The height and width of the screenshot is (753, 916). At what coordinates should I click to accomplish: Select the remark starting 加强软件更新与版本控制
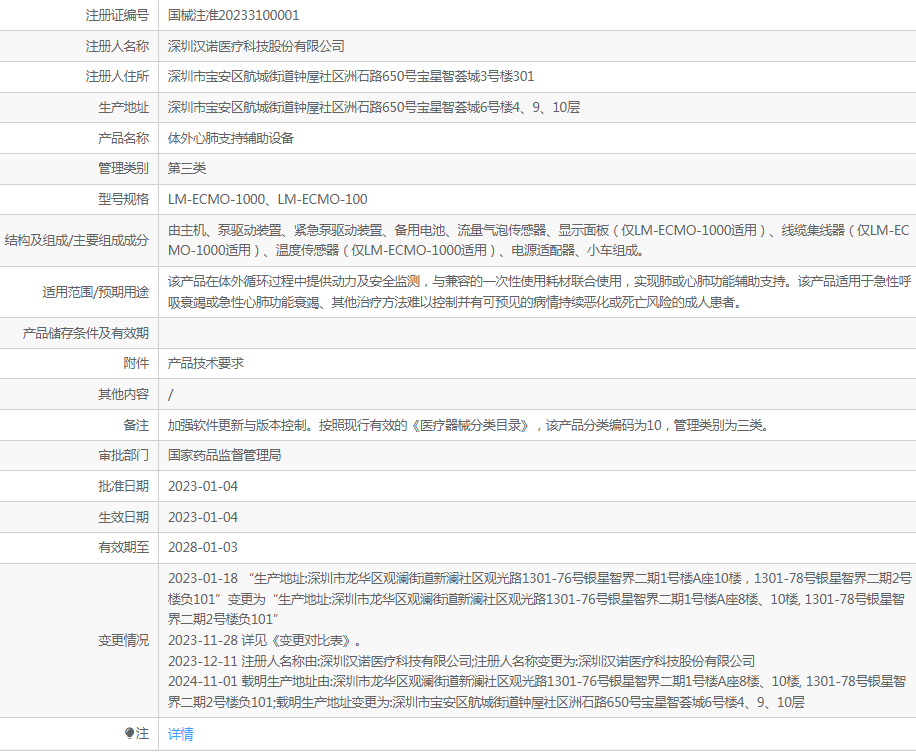tap(469, 425)
